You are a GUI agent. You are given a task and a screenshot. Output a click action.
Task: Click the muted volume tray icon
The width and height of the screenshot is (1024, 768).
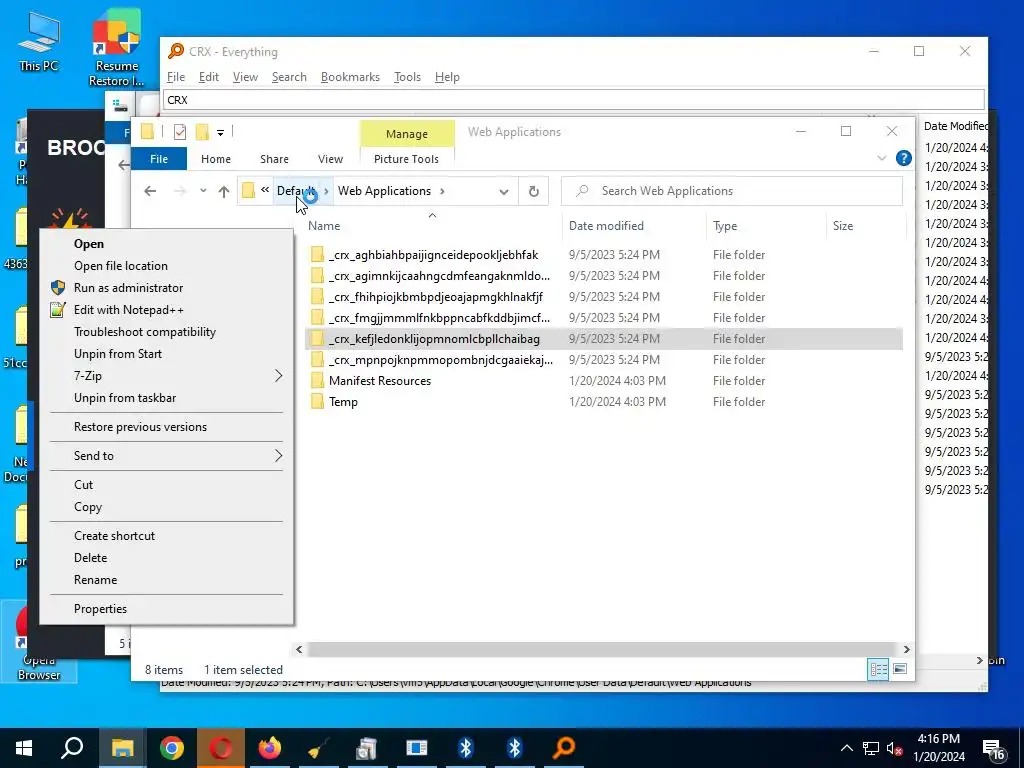coord(895,749)
